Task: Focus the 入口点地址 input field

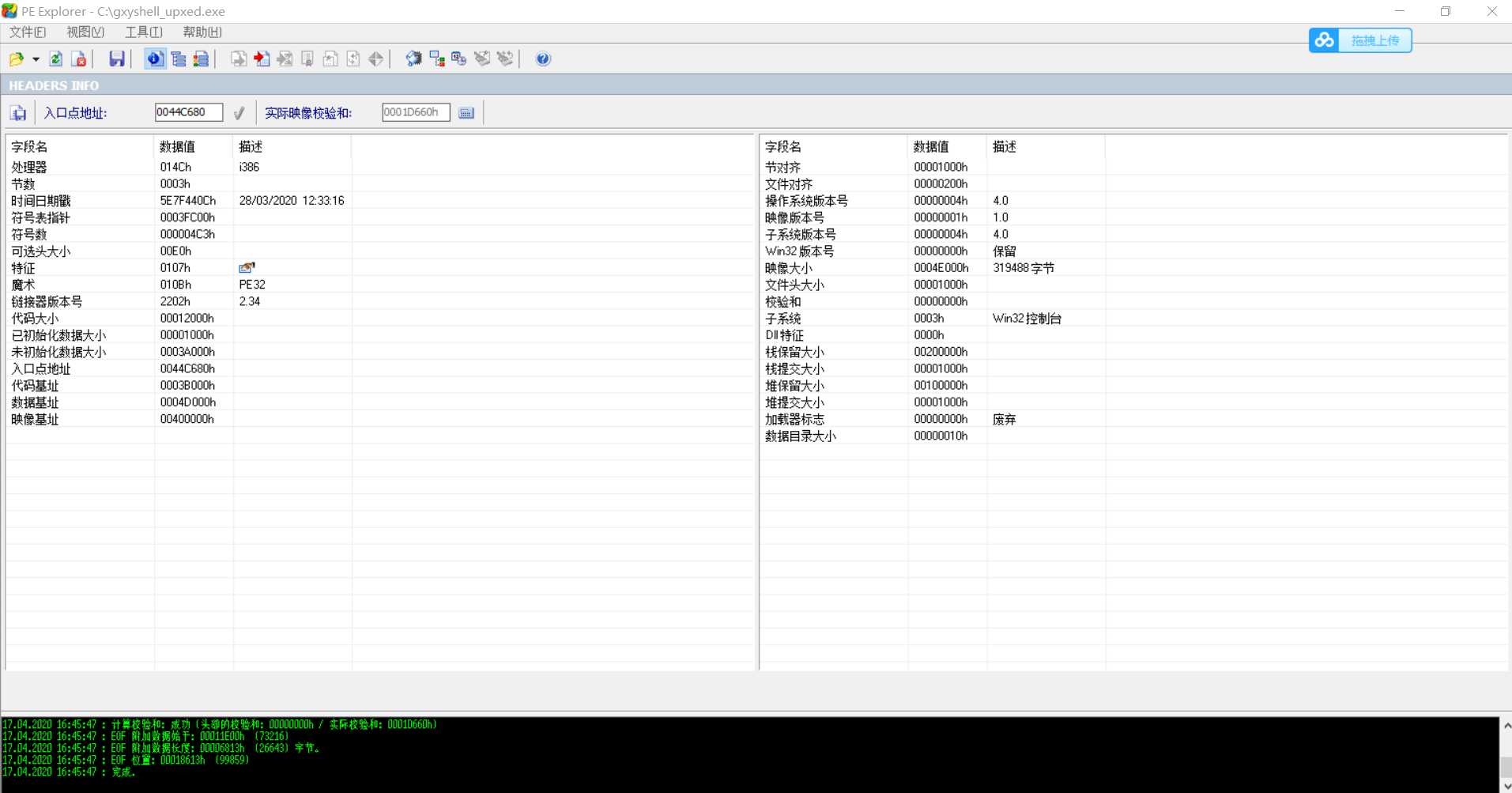Action: 189,112
